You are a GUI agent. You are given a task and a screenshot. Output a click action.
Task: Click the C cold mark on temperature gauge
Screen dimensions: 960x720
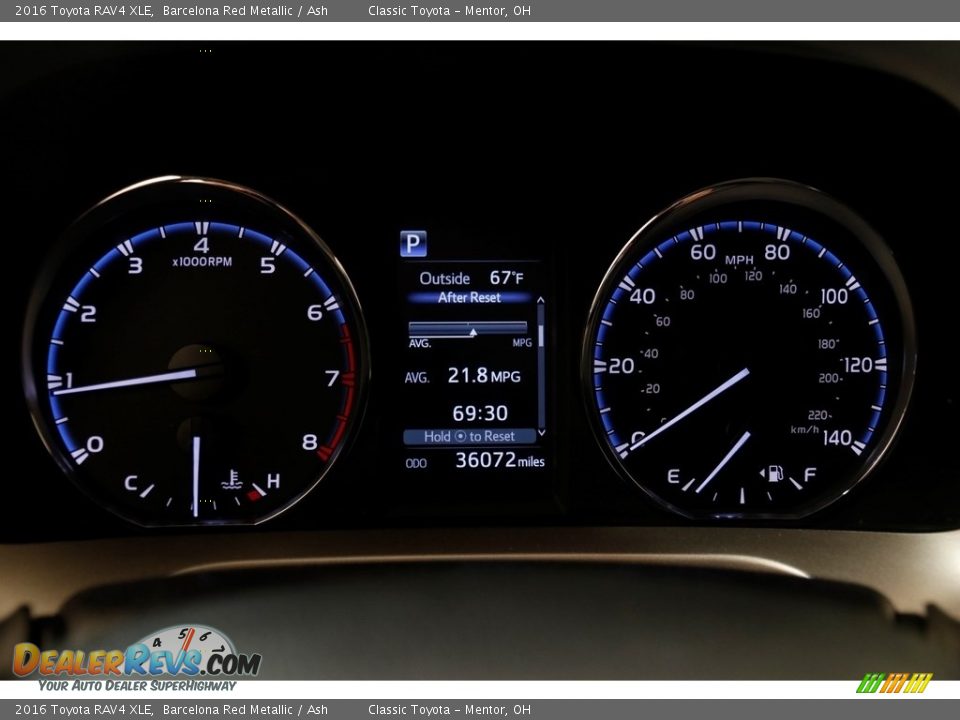coord(130,483)
